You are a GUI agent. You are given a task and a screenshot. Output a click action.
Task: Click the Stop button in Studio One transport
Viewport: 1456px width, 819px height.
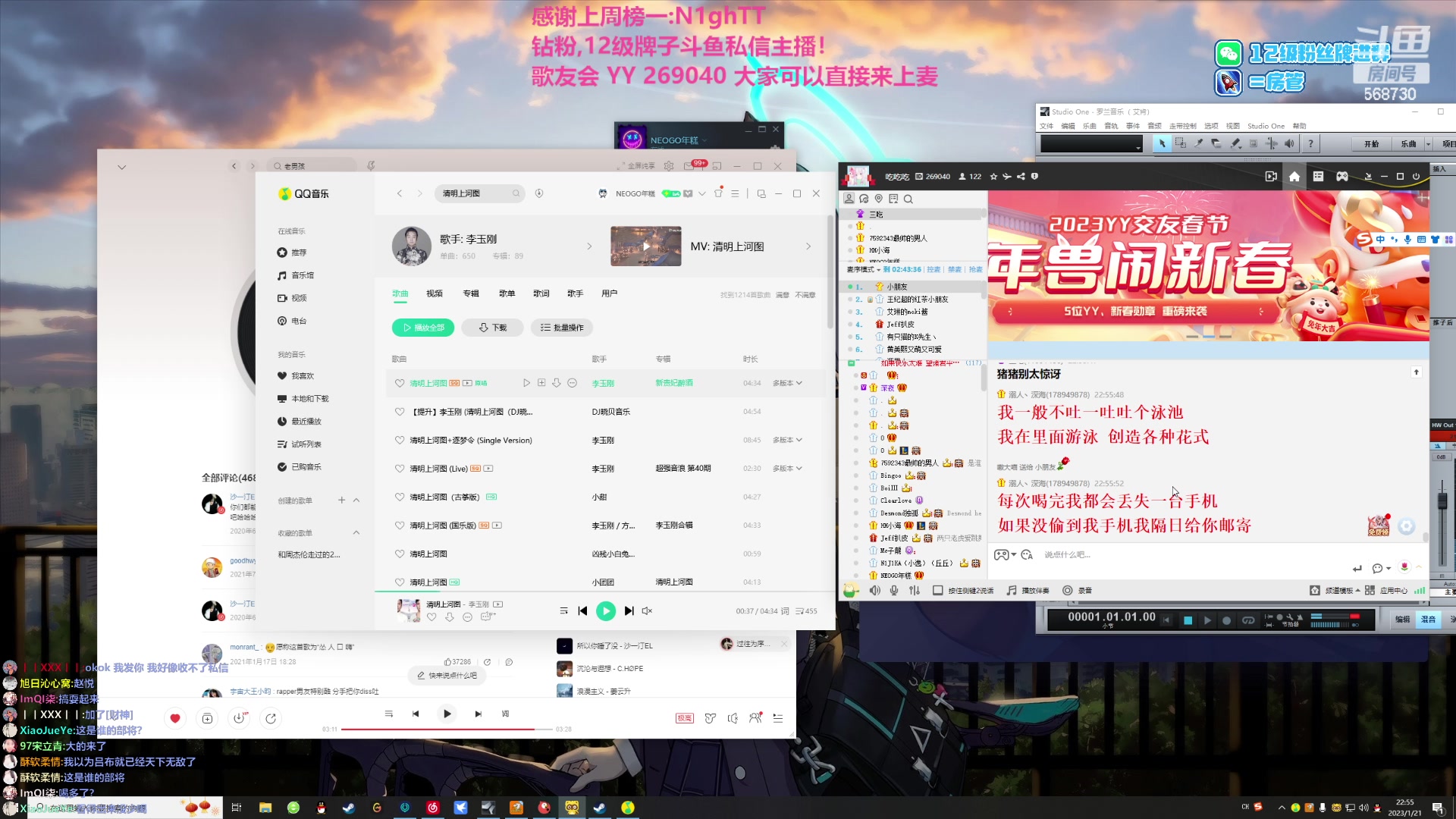(1188, 620)
